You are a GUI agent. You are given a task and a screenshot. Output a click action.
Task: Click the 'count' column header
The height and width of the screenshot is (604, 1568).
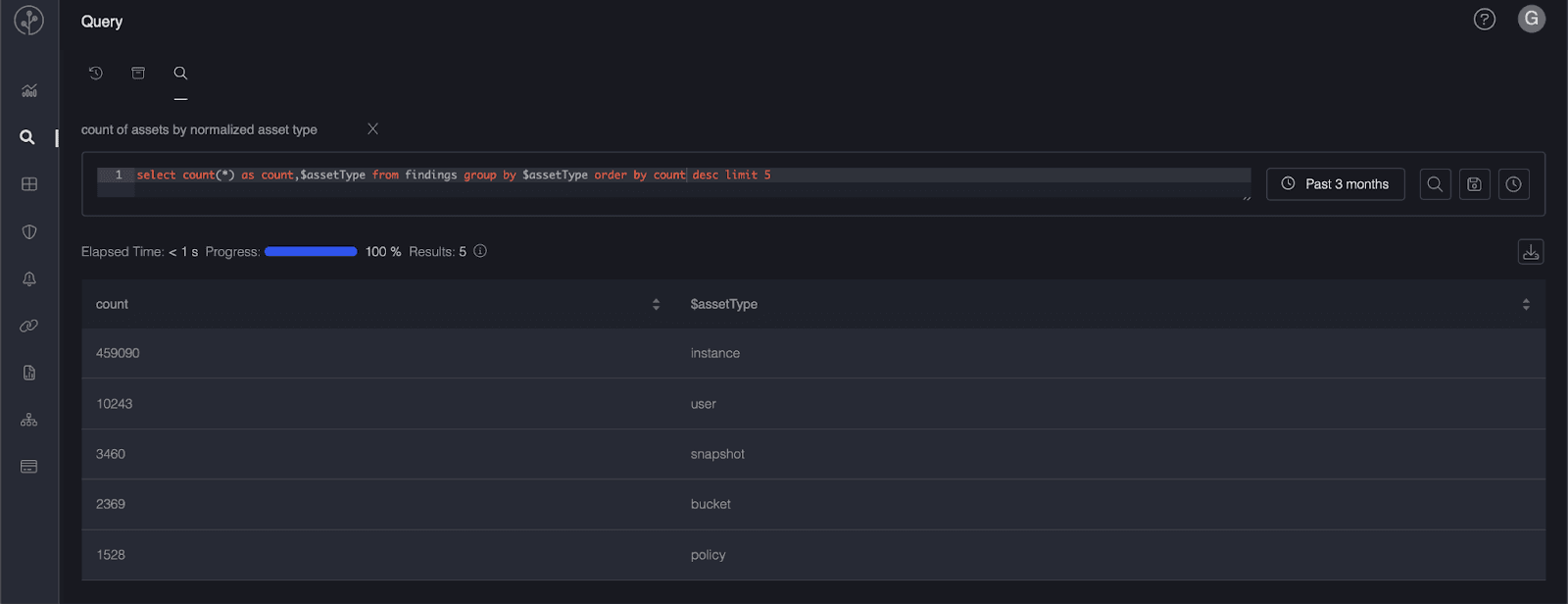112,305
